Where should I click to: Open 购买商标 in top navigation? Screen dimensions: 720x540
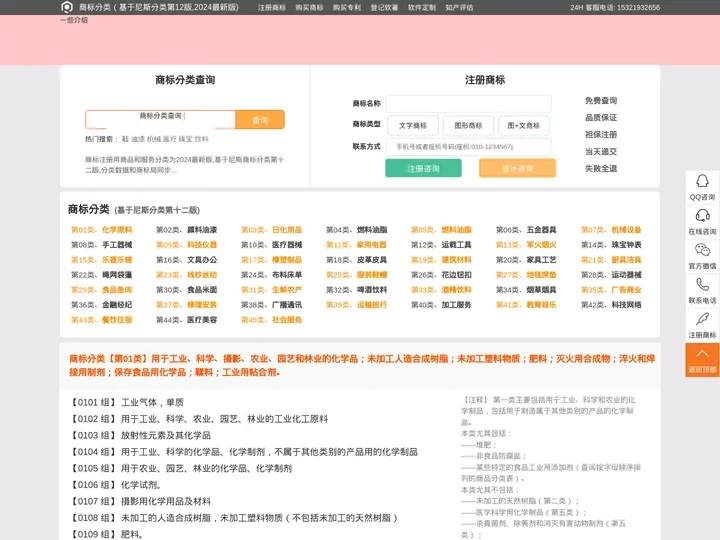click(x=309, y=7)
